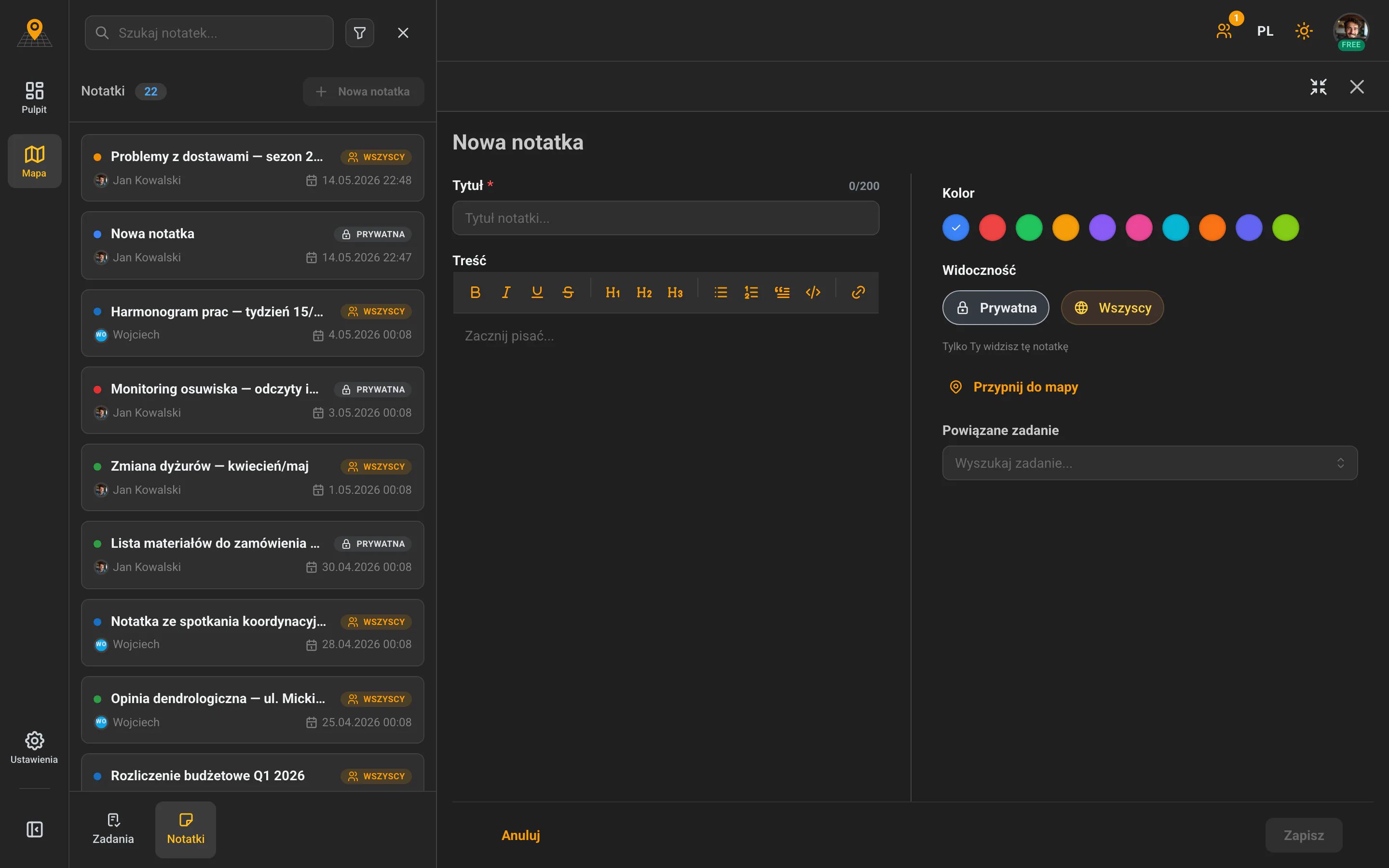Insert a hyperlink
1389x868 pixels.
(x=858, y=292)
